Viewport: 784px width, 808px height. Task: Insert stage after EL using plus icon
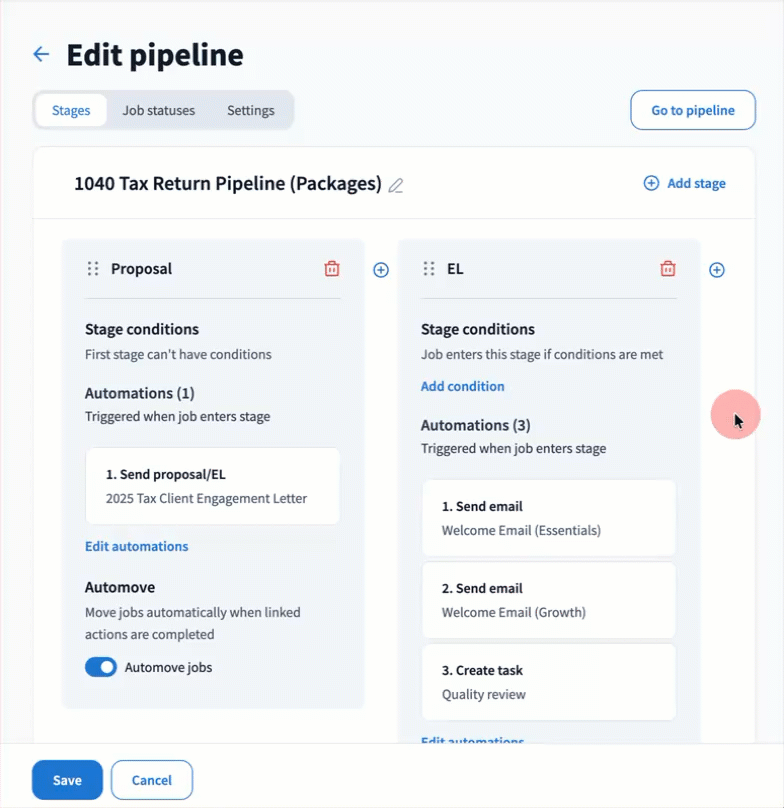(x=717, y=270)
